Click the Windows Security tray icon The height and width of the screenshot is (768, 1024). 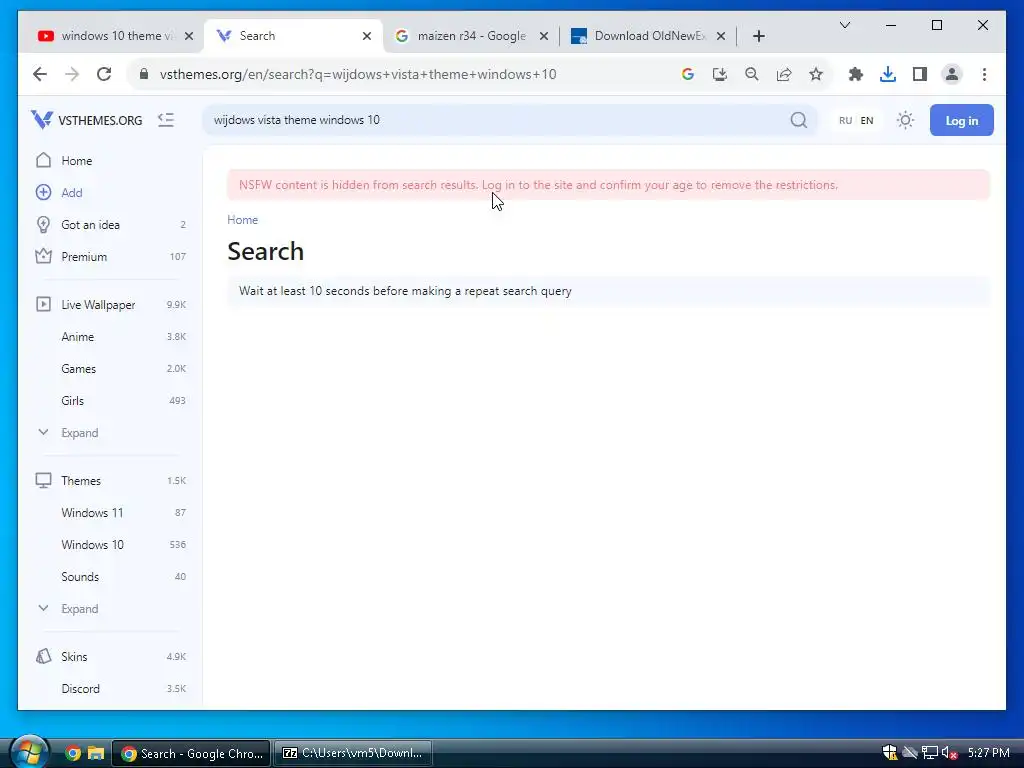889,753
